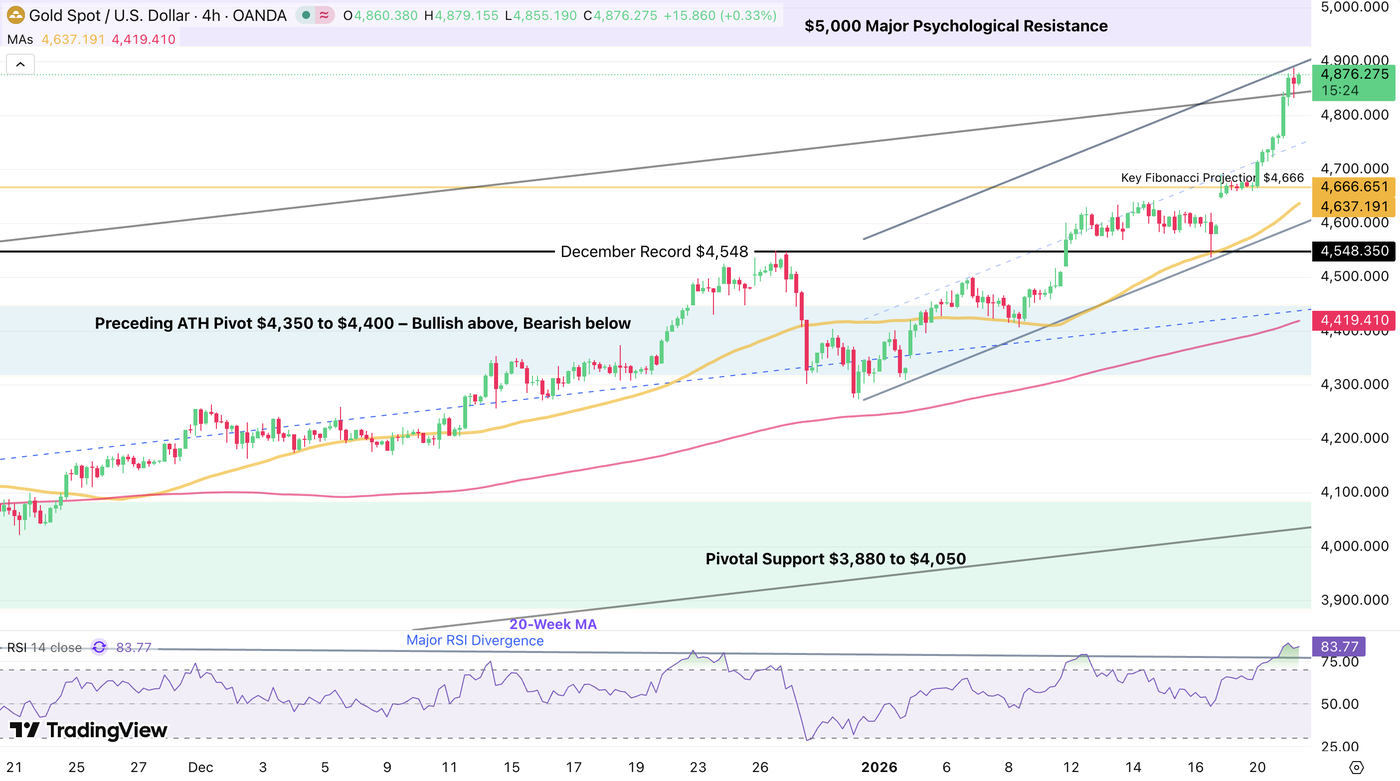
Task: Select the Key Fibonacci Projection annotation
Action: tap(1212, 178)
